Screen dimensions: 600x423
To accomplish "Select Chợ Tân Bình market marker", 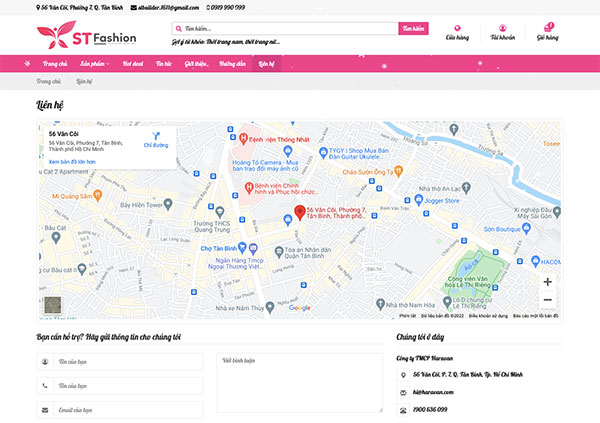I will (x=241, y=248).
